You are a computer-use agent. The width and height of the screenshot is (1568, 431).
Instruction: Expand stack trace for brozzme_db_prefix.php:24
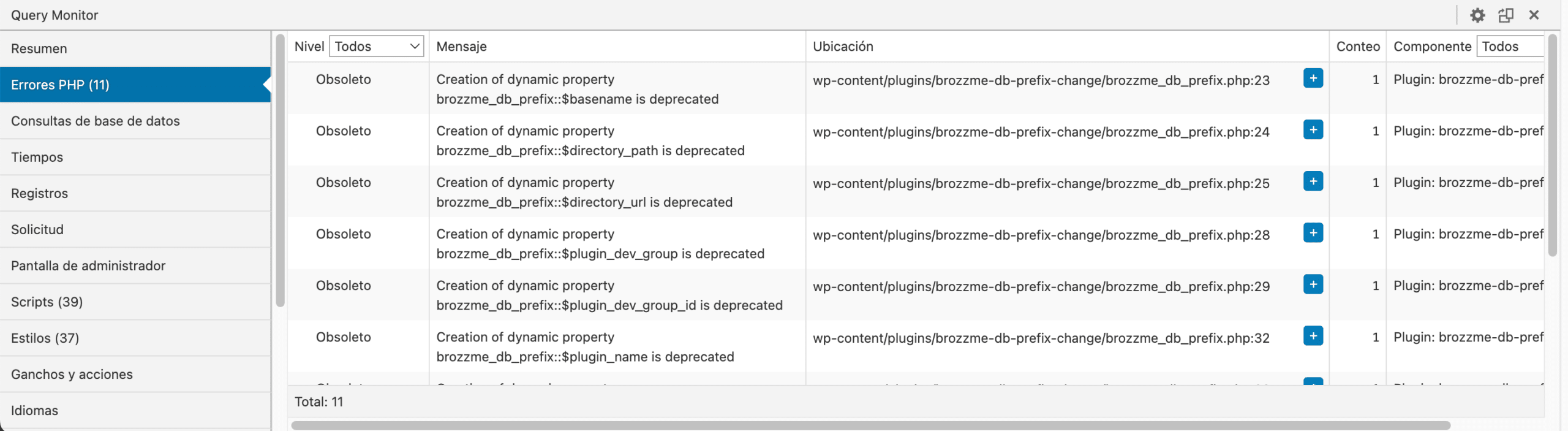pyautogui.click(x=1313, y=130)
